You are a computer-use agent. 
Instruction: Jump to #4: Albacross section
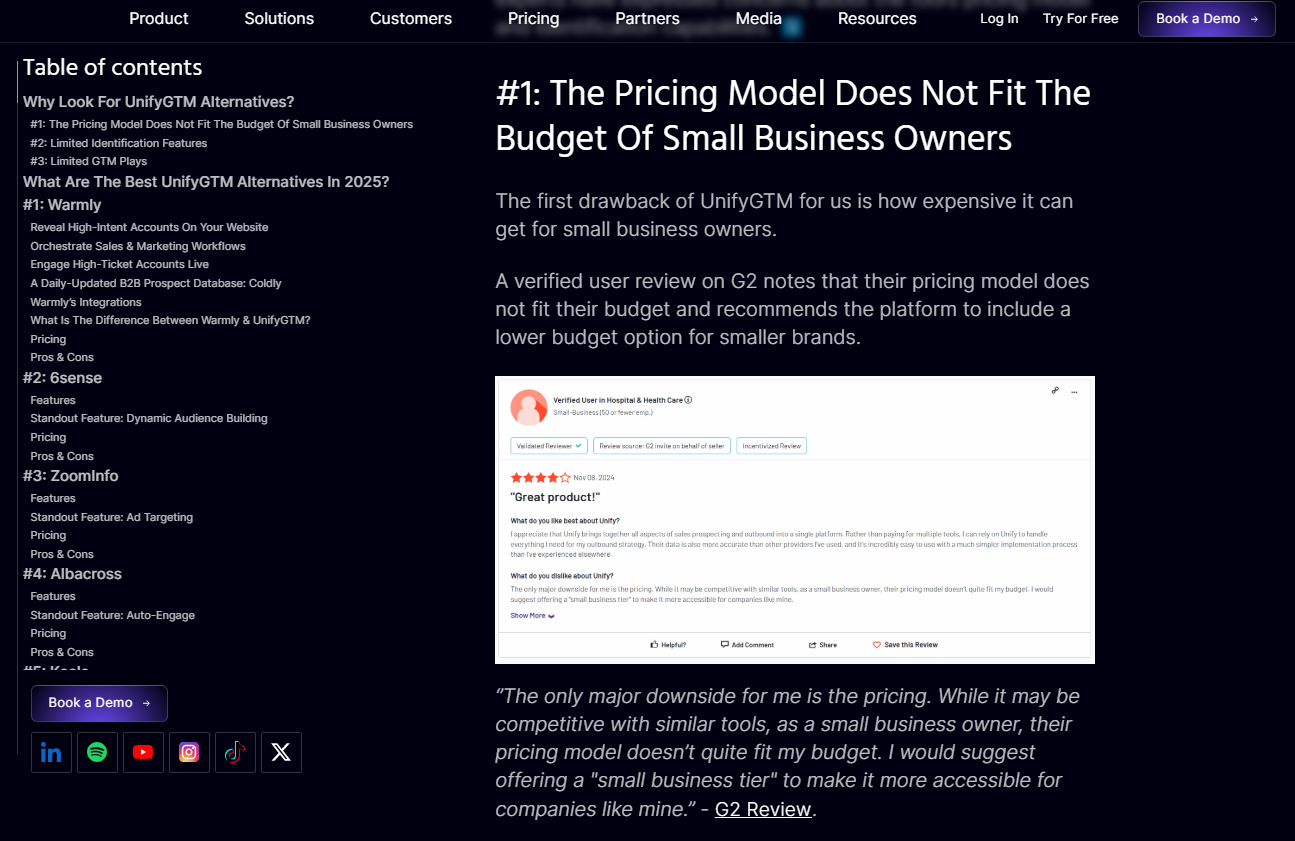[x=72, y=574]
